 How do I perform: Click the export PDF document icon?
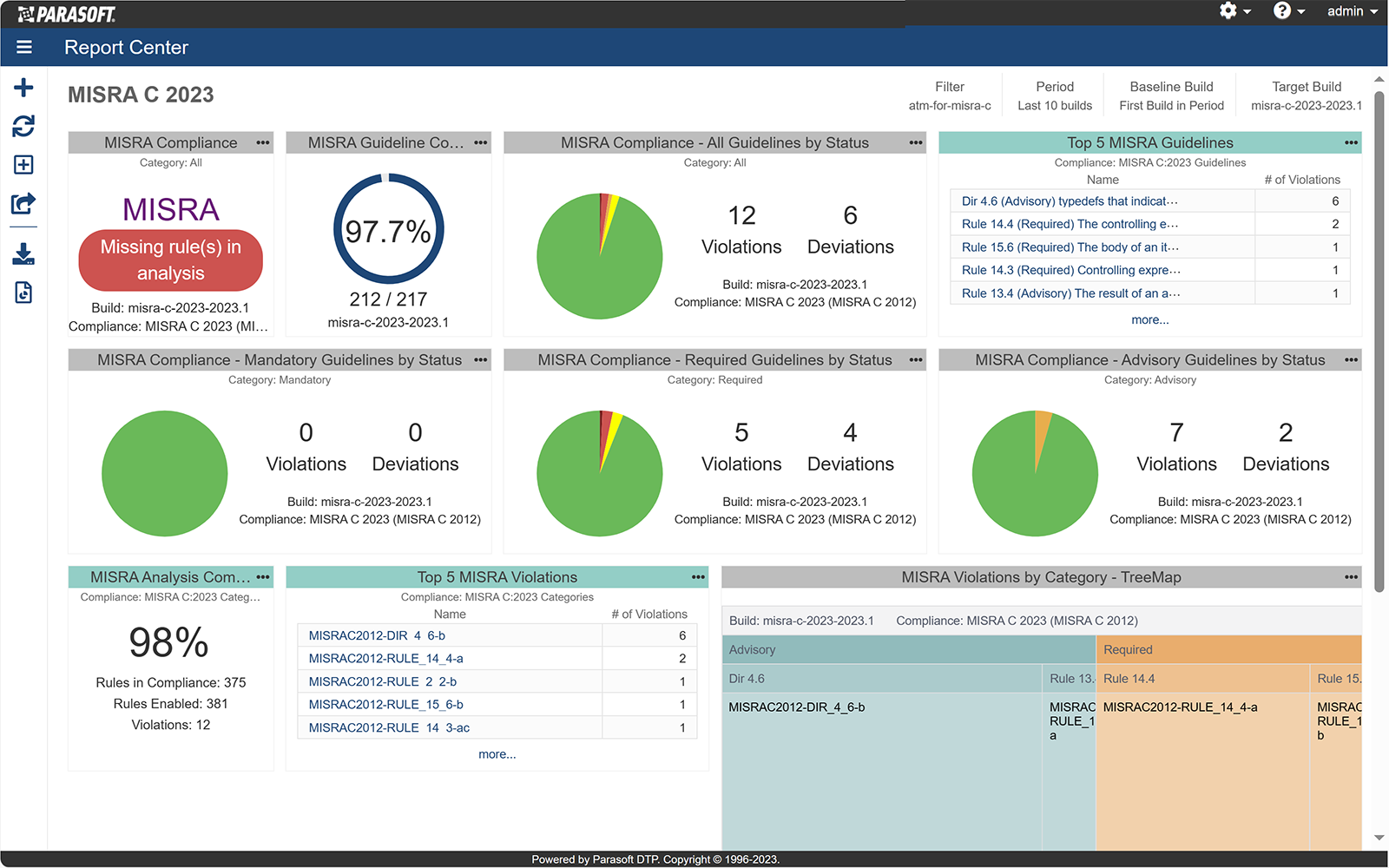tap(23, 293)
